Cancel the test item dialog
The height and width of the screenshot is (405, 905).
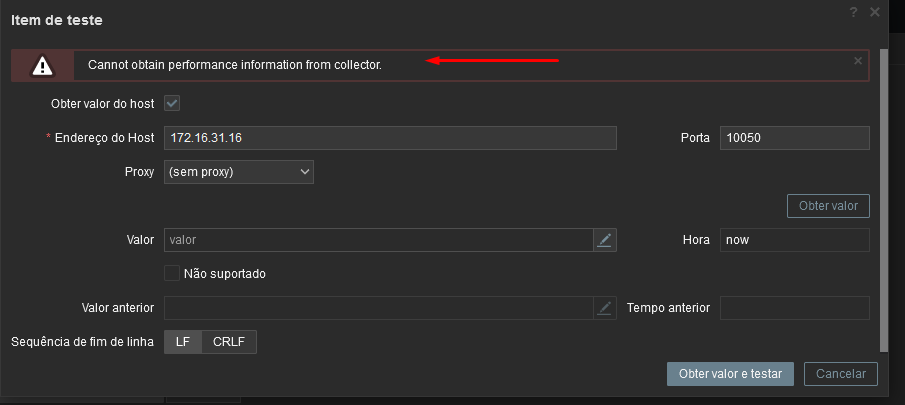(x=841, y=374)
